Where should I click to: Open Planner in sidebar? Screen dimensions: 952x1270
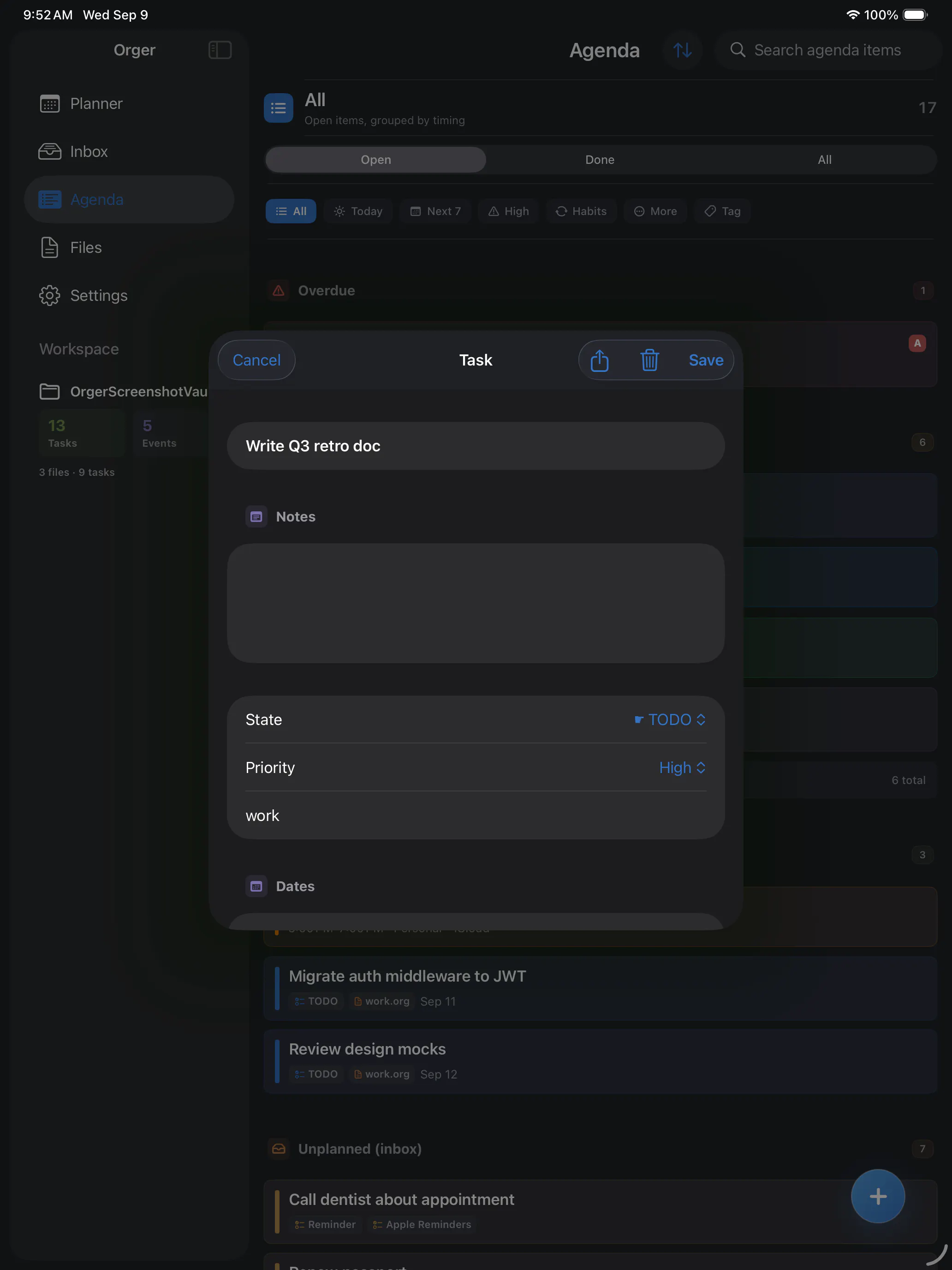(129, 104)
